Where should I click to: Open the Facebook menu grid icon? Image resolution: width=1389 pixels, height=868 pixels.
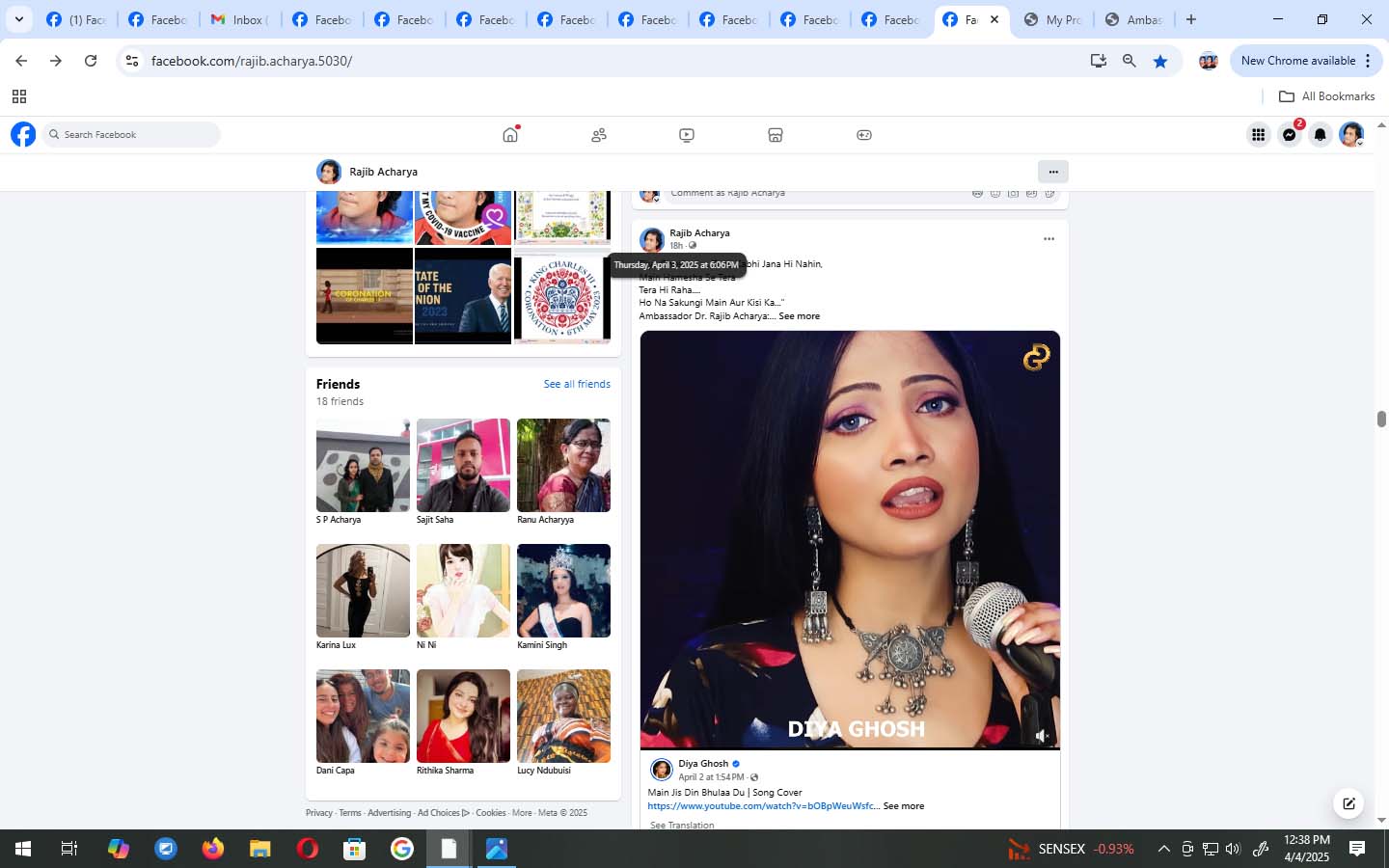pos(1259,135)
